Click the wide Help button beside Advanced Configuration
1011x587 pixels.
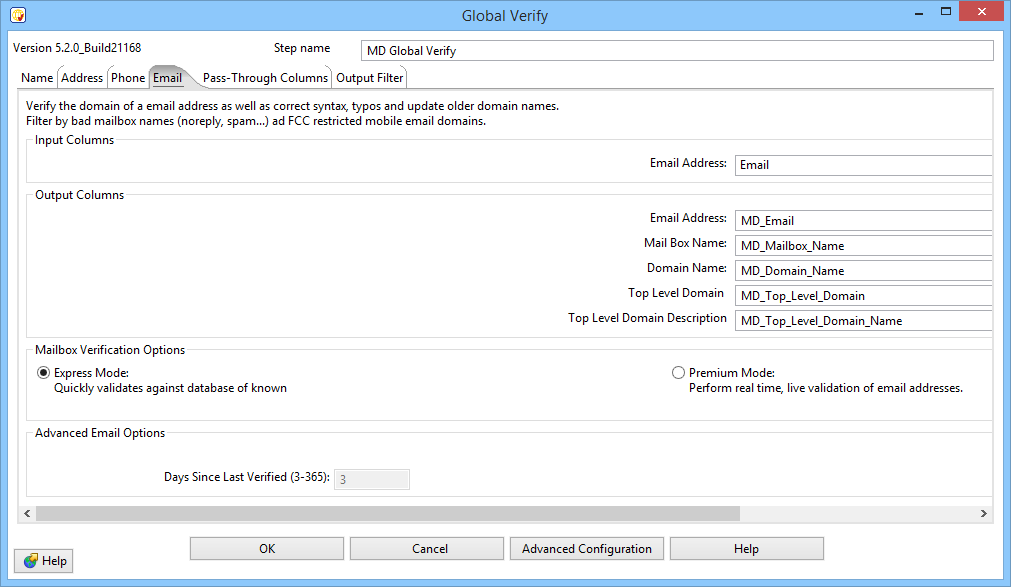tap(746, 549)
